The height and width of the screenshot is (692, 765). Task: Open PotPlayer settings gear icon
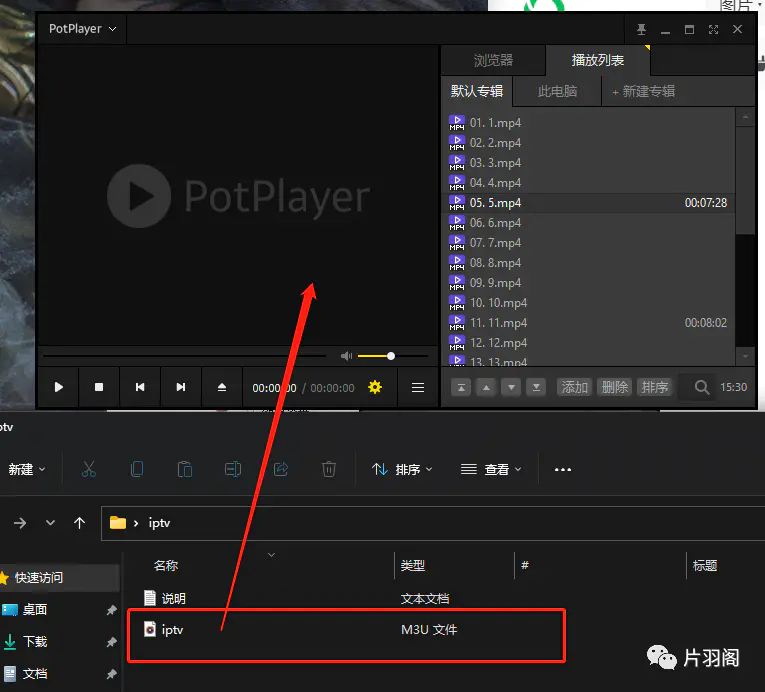[375, 387]
